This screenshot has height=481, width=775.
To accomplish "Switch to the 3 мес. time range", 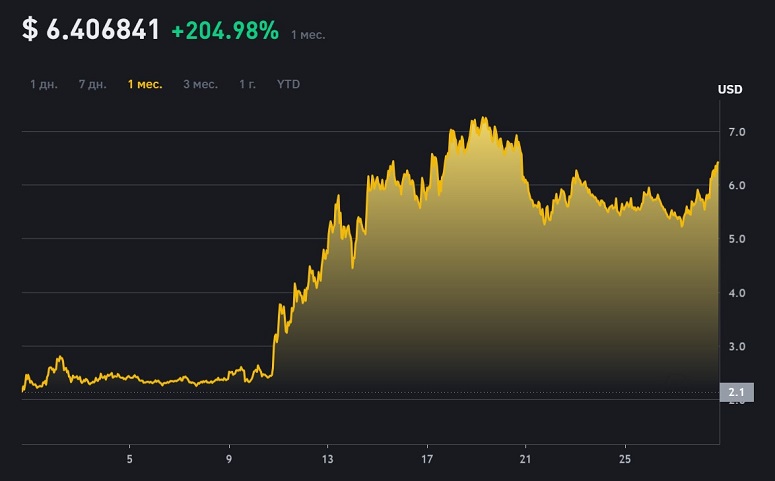I will click(x=200, y=85).
